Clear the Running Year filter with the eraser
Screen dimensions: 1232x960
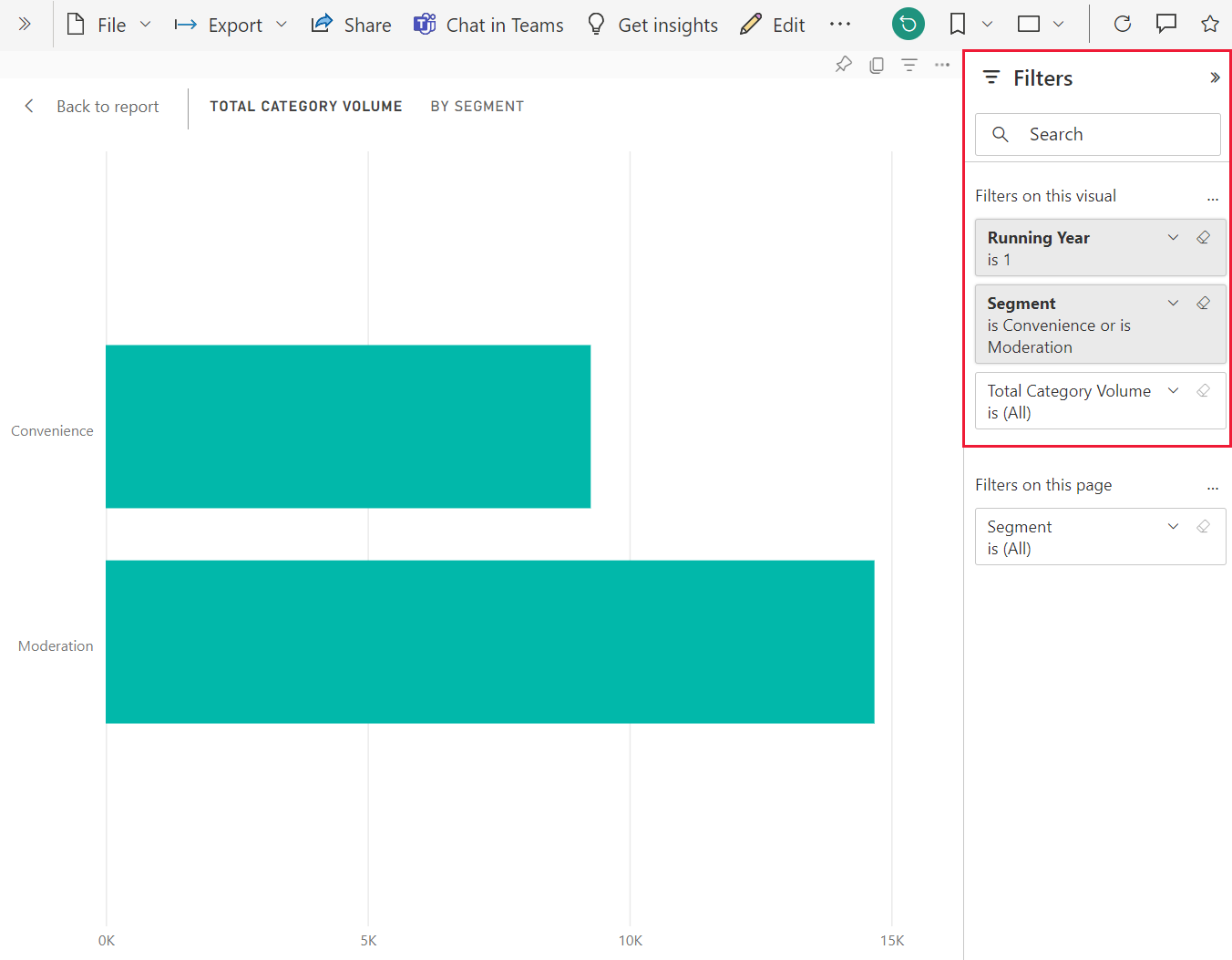pos(1204,236)
